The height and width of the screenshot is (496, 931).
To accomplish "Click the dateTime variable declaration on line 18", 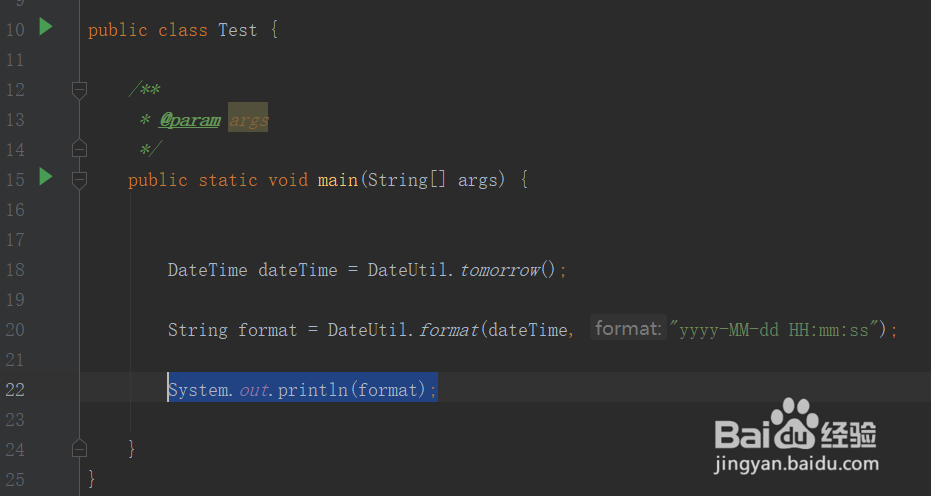I will pyautogui.click(x=297, y=270).
